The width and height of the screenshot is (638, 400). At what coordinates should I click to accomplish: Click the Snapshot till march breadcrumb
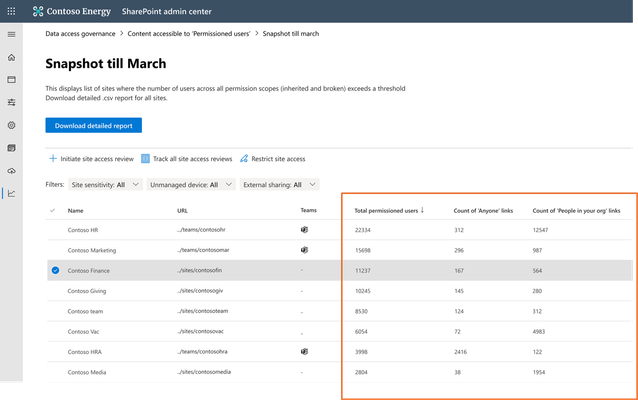291,34
